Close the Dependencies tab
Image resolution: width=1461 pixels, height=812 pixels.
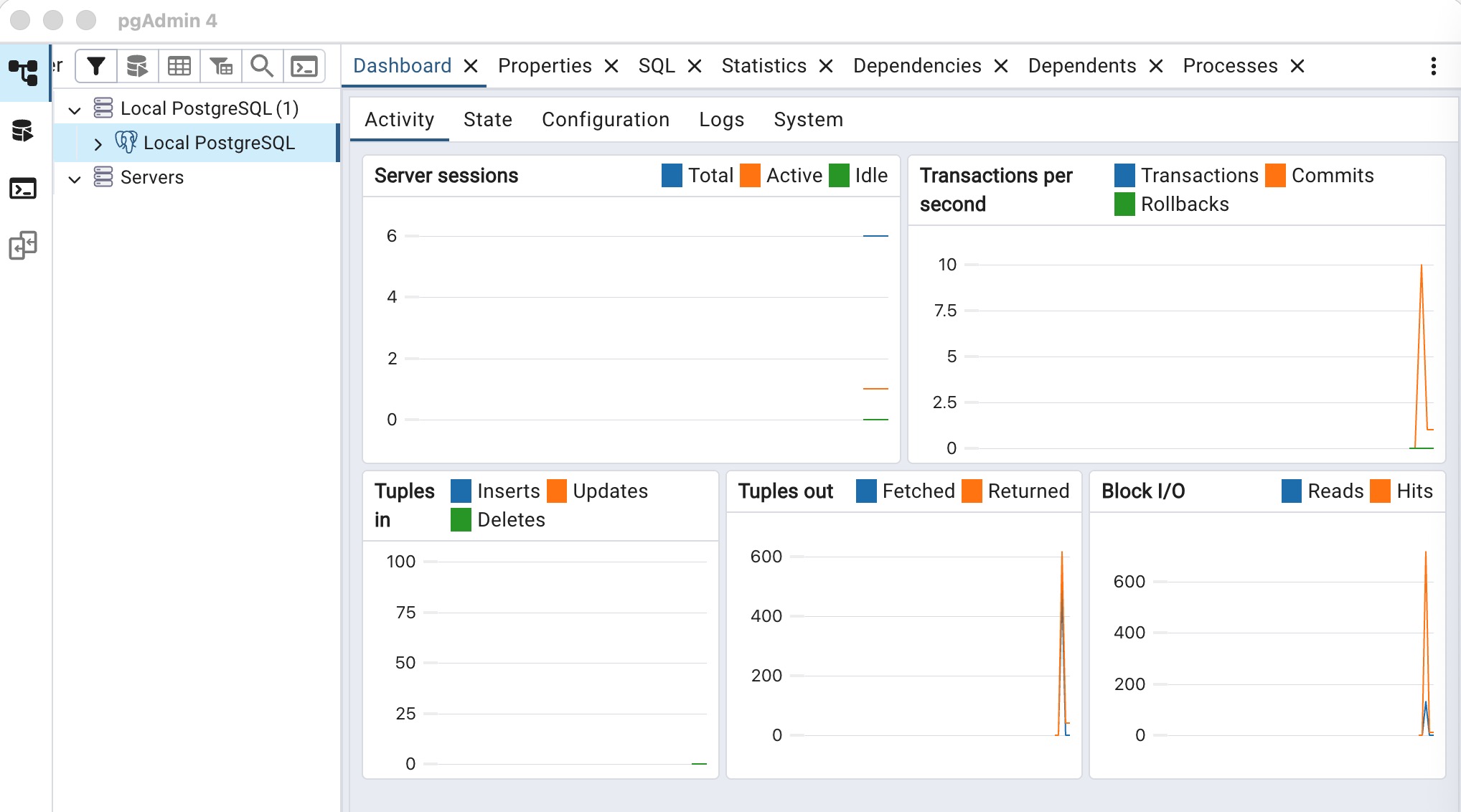click(x=1001, y=66)
